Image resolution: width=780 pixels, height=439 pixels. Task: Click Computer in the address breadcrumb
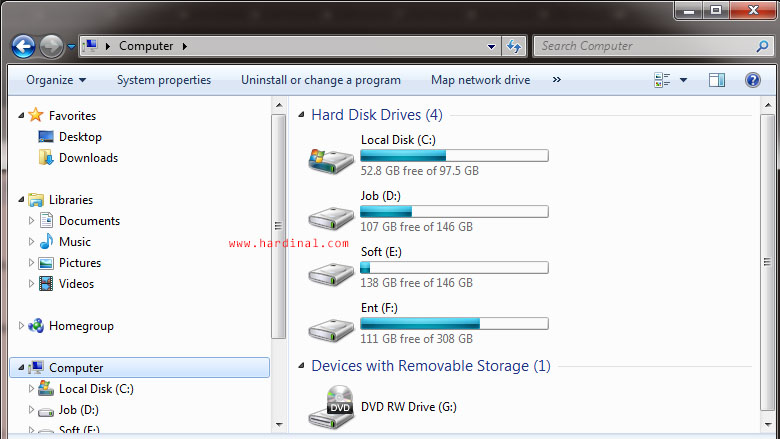[146, 46]
